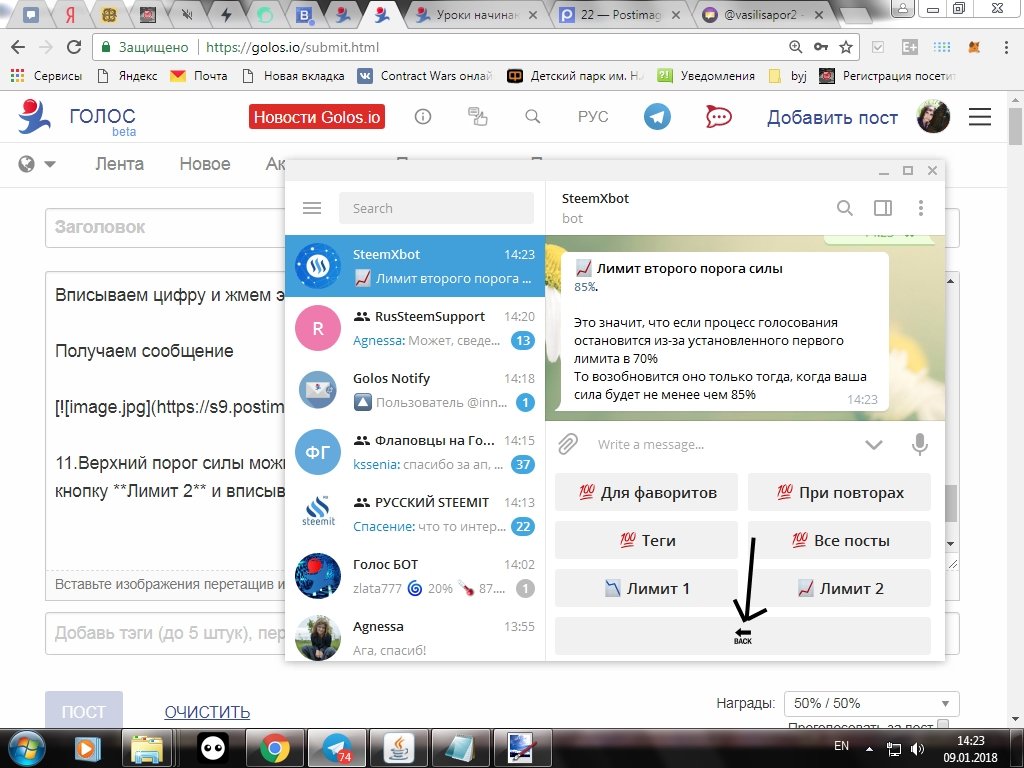
Task: Open the Сервисы bookmarks apps shortcut
Action: tap(46, 76)
